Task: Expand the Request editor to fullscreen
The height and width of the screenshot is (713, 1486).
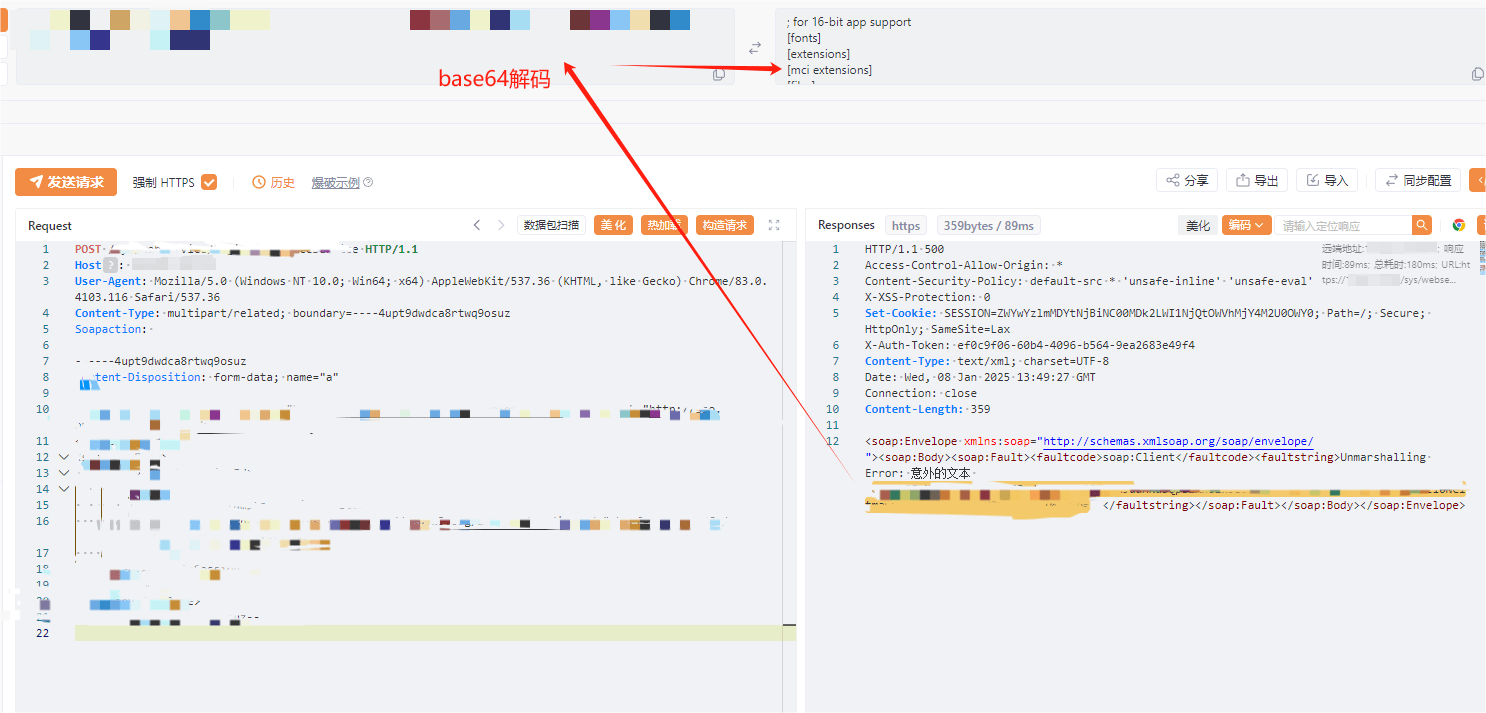Action: 774,225
